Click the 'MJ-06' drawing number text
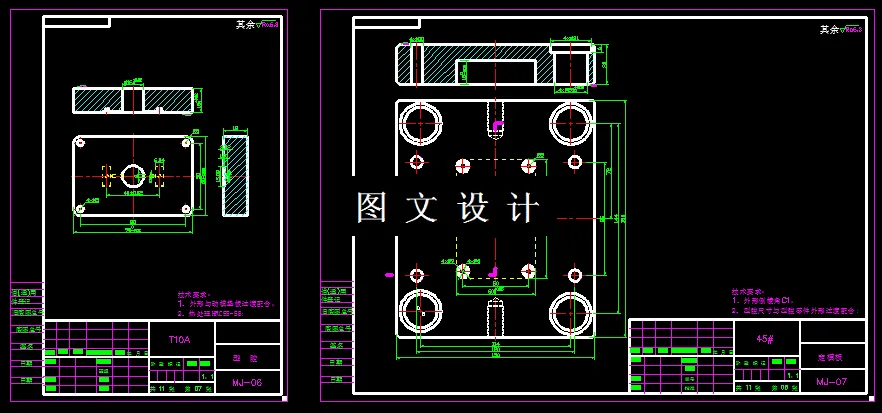This screenshot has height=413, width=882. (x=248, y=383)
